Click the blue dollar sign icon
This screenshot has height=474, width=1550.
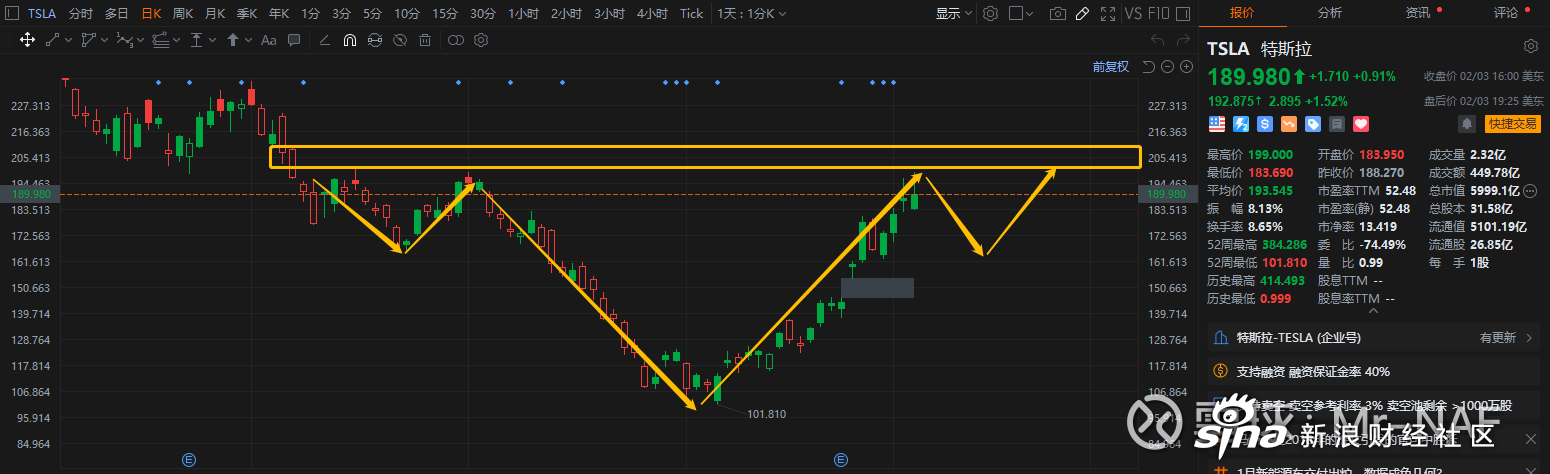pos(1265,124)
